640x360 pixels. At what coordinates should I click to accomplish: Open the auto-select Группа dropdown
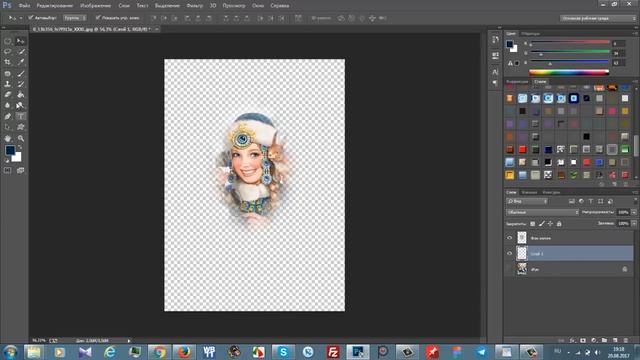pyautogui.click(x=75, y=18)
